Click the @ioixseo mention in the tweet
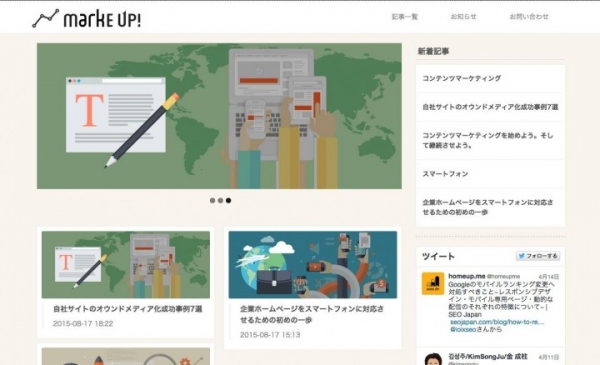 [x=463, y=329]
